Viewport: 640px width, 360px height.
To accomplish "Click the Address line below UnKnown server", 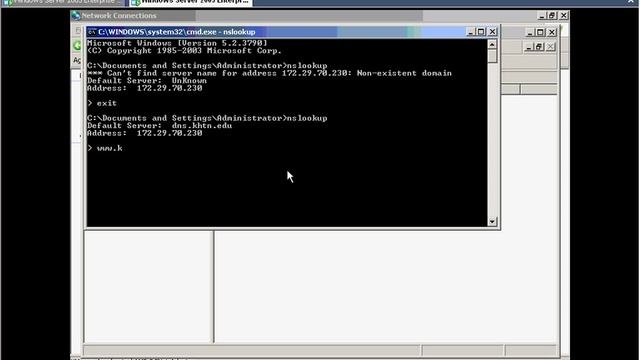I will [x=145, y=88].
